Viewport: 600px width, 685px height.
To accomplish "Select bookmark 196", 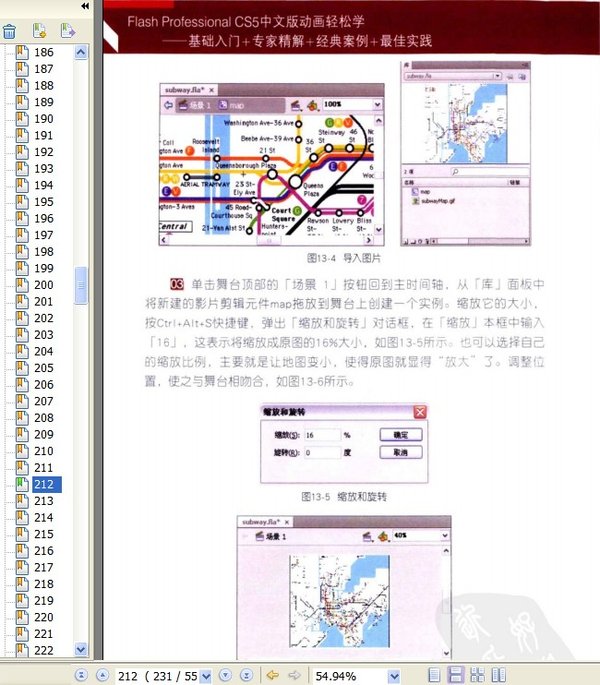I will coord(44,218).
